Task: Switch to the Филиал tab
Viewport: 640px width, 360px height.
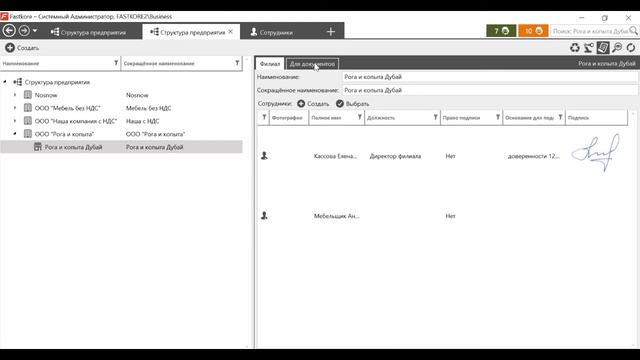Action: [270, 64]
